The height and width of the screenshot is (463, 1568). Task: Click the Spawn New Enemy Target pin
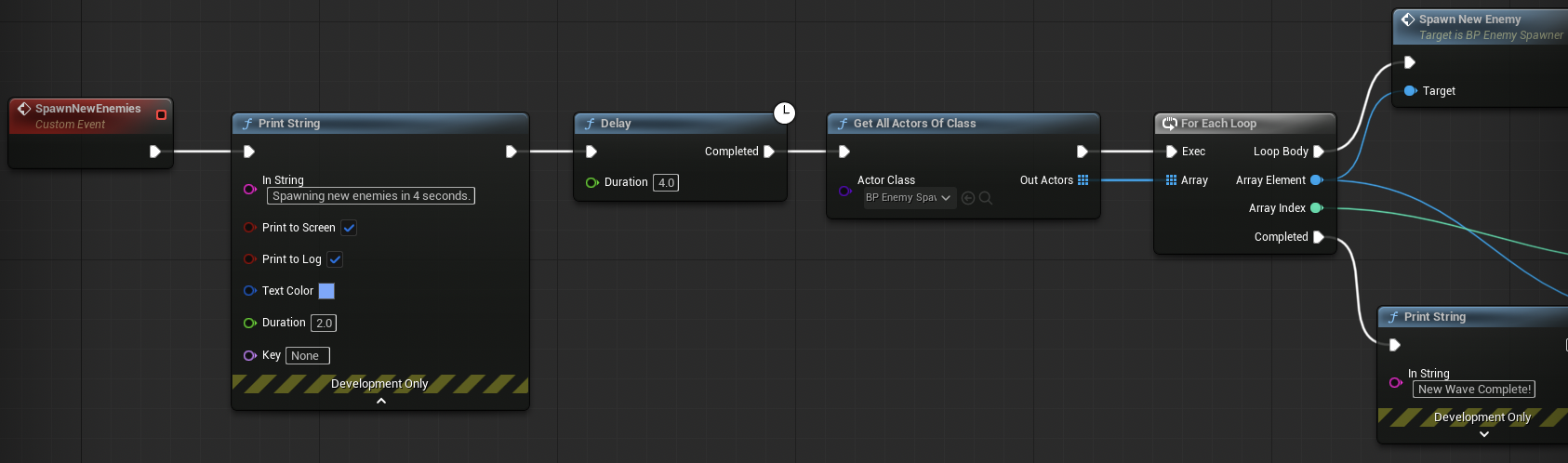[1410, 91]
